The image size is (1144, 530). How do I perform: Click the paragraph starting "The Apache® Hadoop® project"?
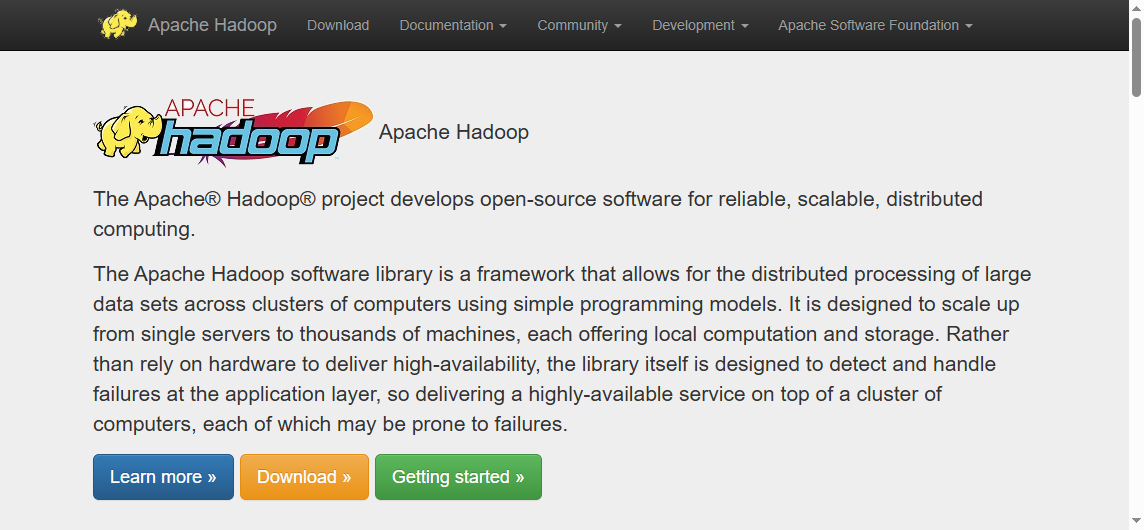[x=538, y=213]
